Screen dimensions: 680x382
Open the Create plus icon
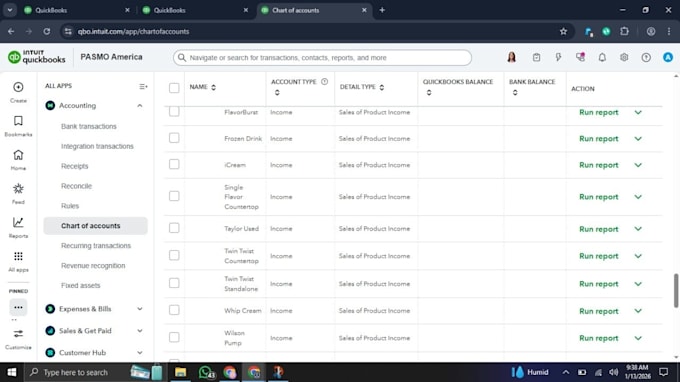18,87
